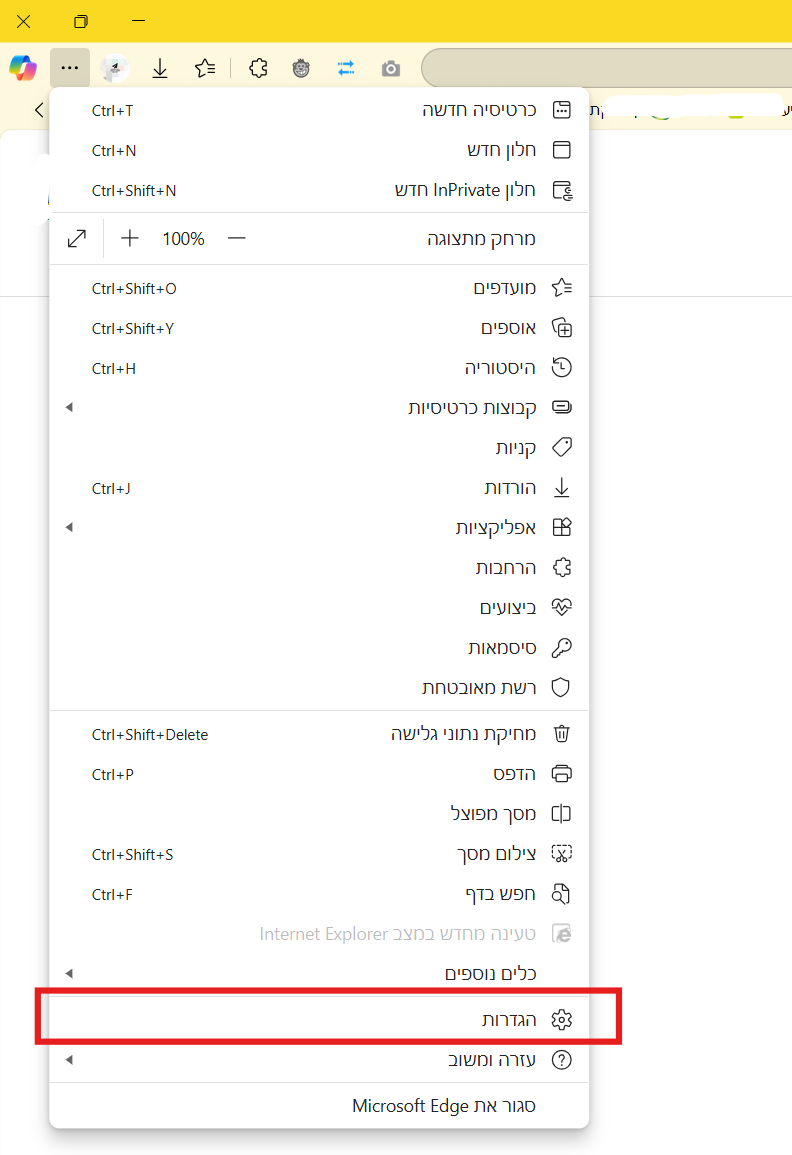
Task: Click the favorites star toolbar icon
Action: (x=205, y=68)
